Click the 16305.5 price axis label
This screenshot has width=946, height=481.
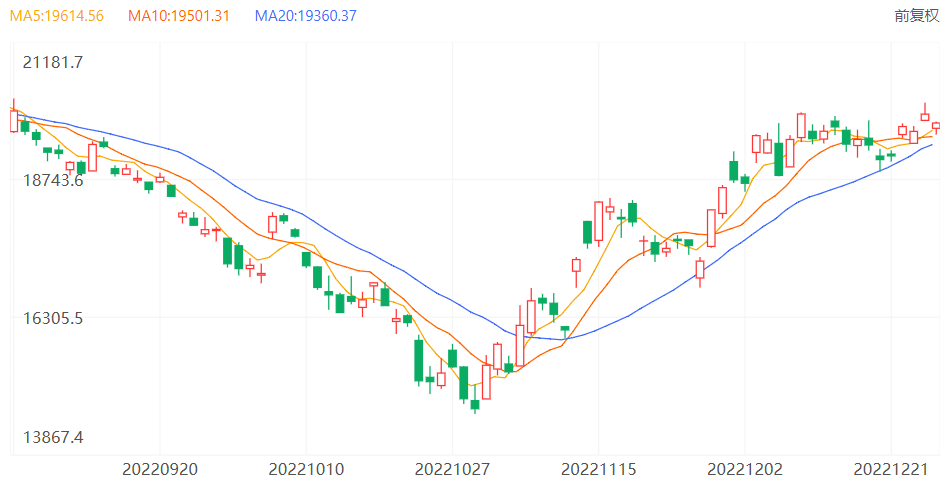[52, 318]
